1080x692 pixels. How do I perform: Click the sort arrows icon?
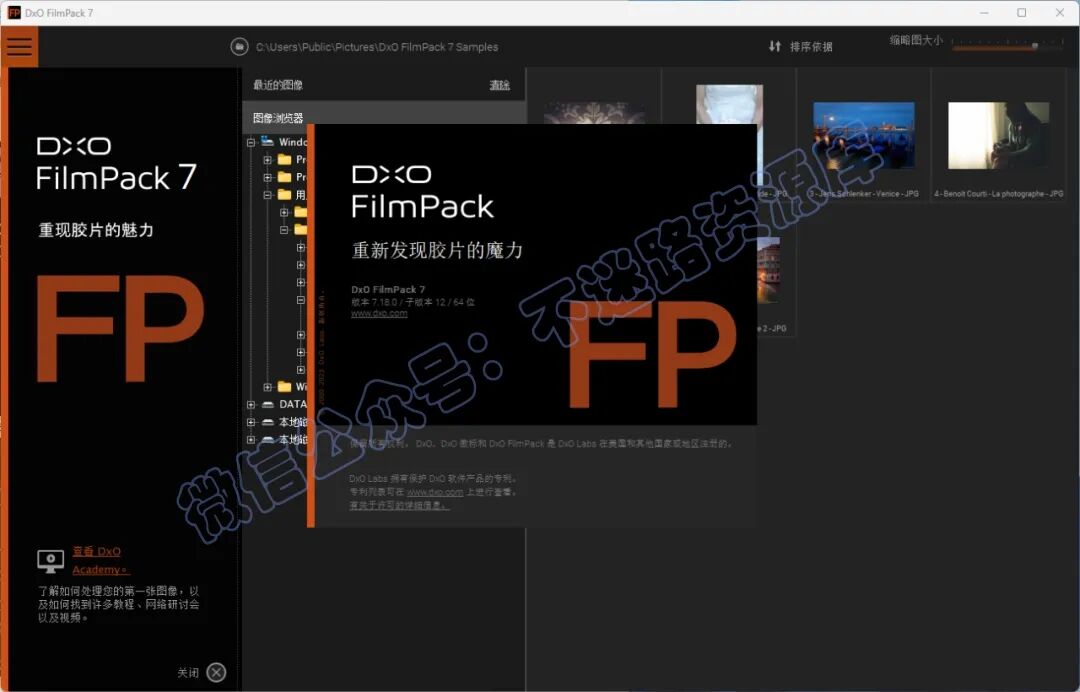[x=775, y=46]
